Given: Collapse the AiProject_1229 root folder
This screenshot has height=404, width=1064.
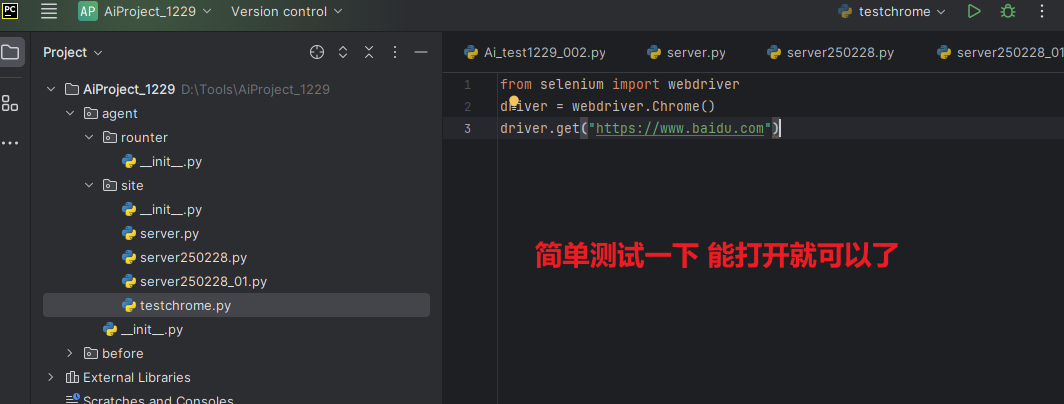Looking at the screenshot, I should pos(51,90).
